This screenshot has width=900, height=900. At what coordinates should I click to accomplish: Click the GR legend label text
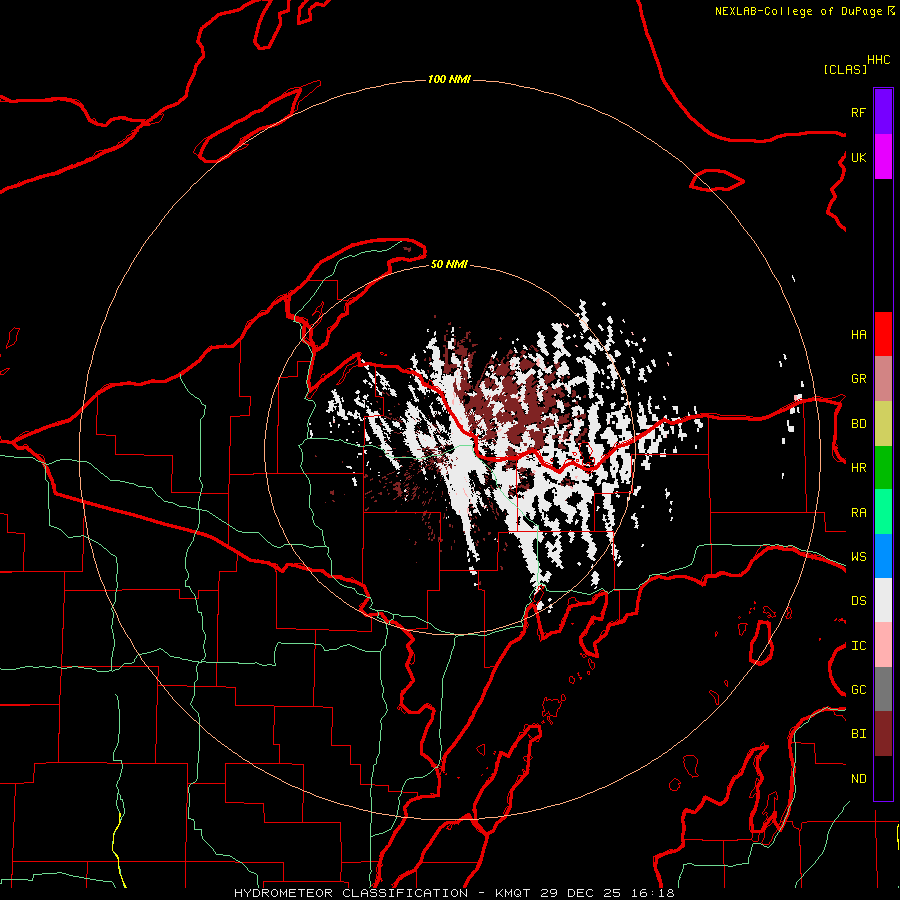click(x=859, y=379)
